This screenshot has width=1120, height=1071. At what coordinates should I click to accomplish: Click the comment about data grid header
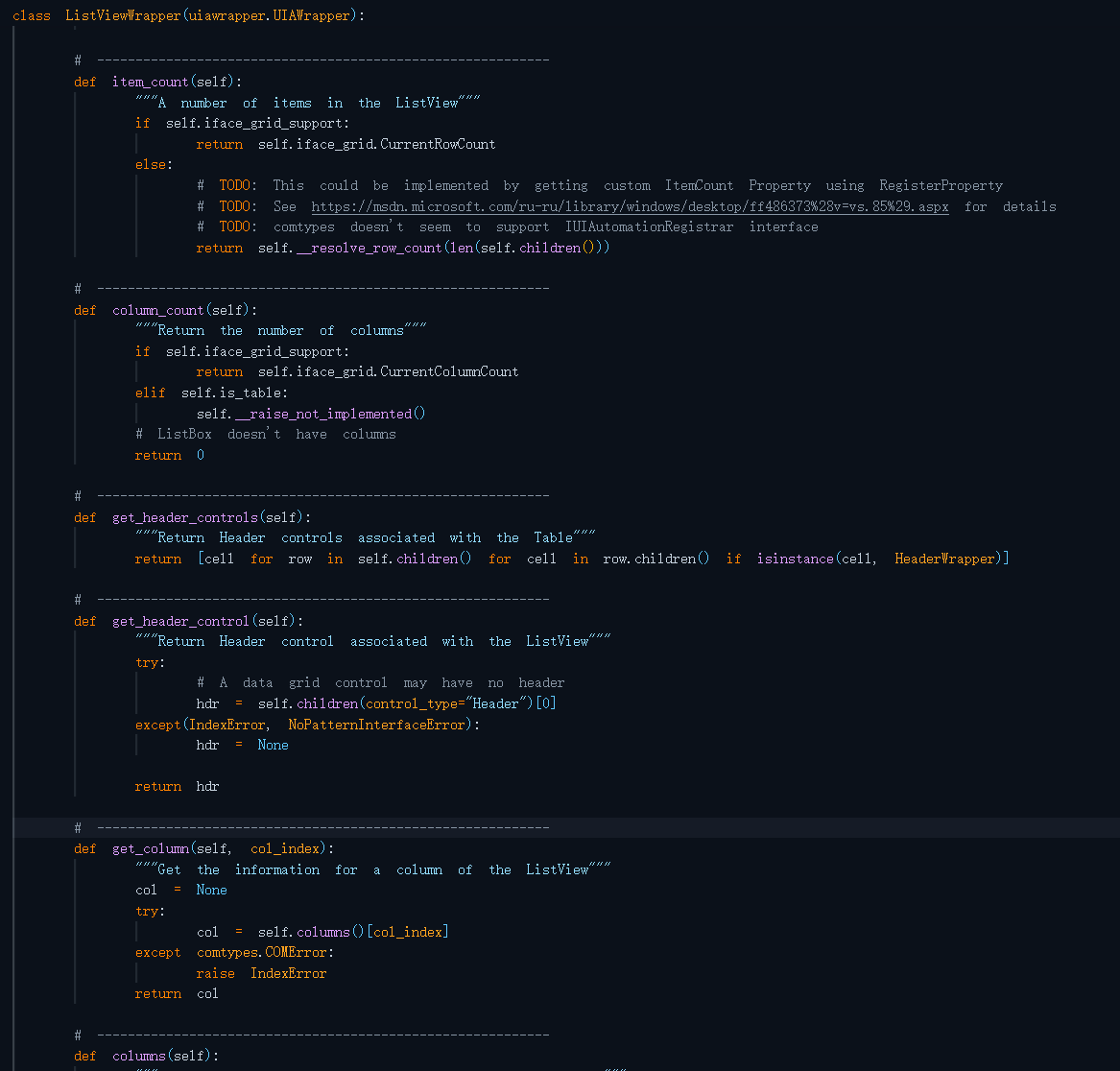(x=381, y=683)
